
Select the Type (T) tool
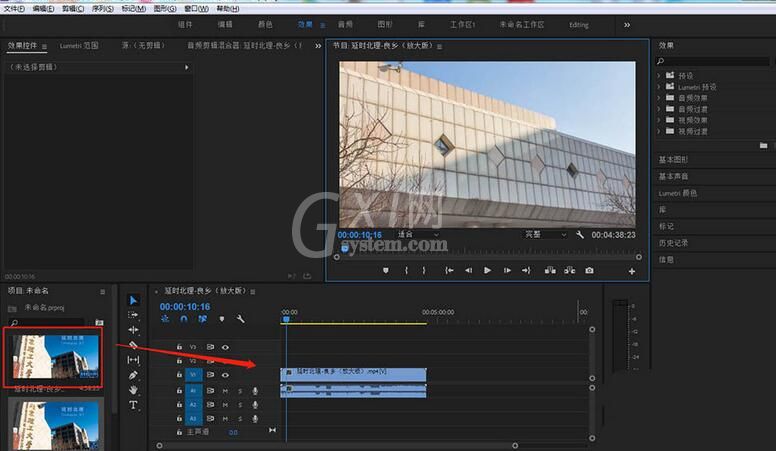[x=133, y=405]
